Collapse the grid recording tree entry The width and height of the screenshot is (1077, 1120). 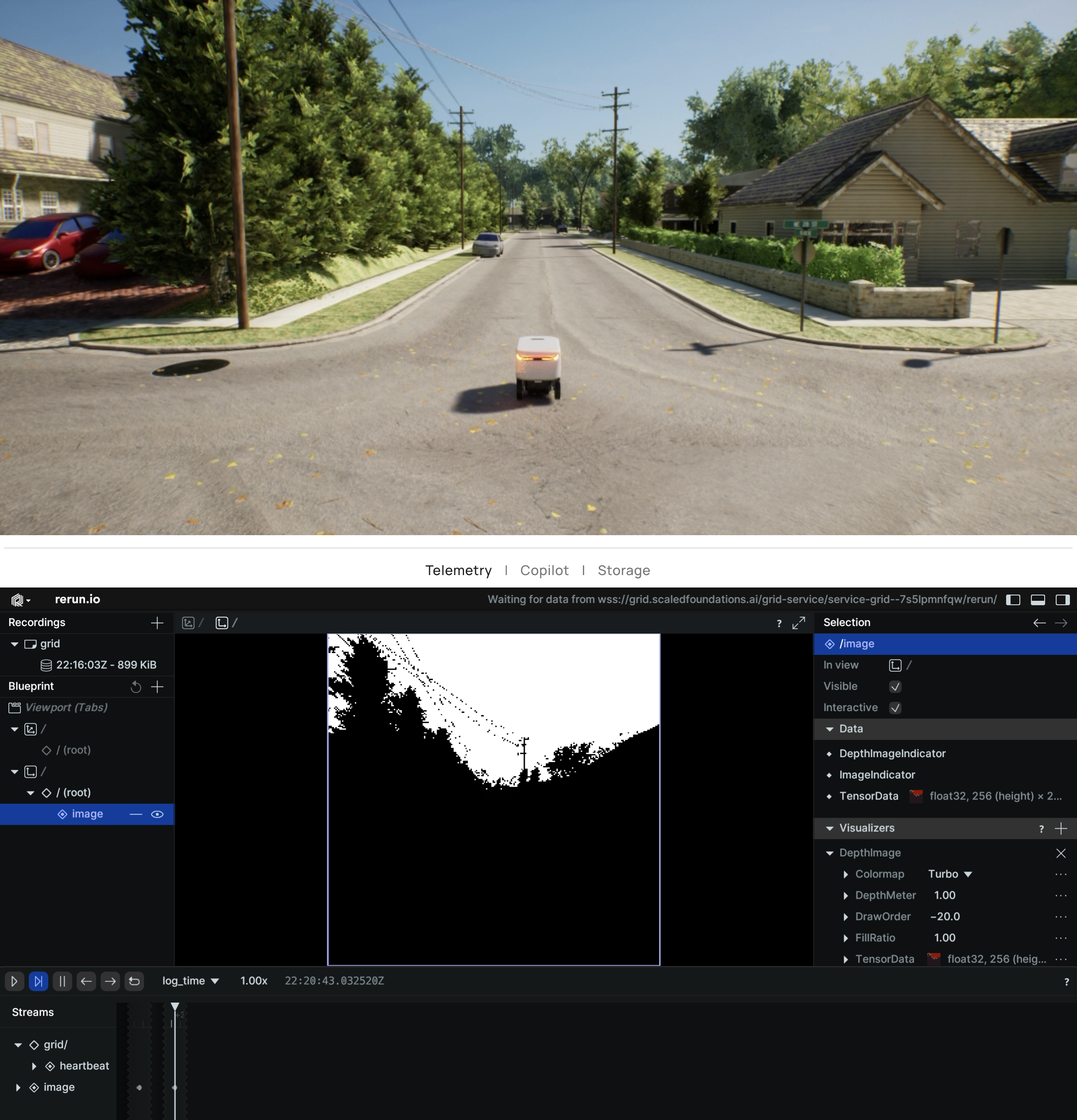[14, 643]
